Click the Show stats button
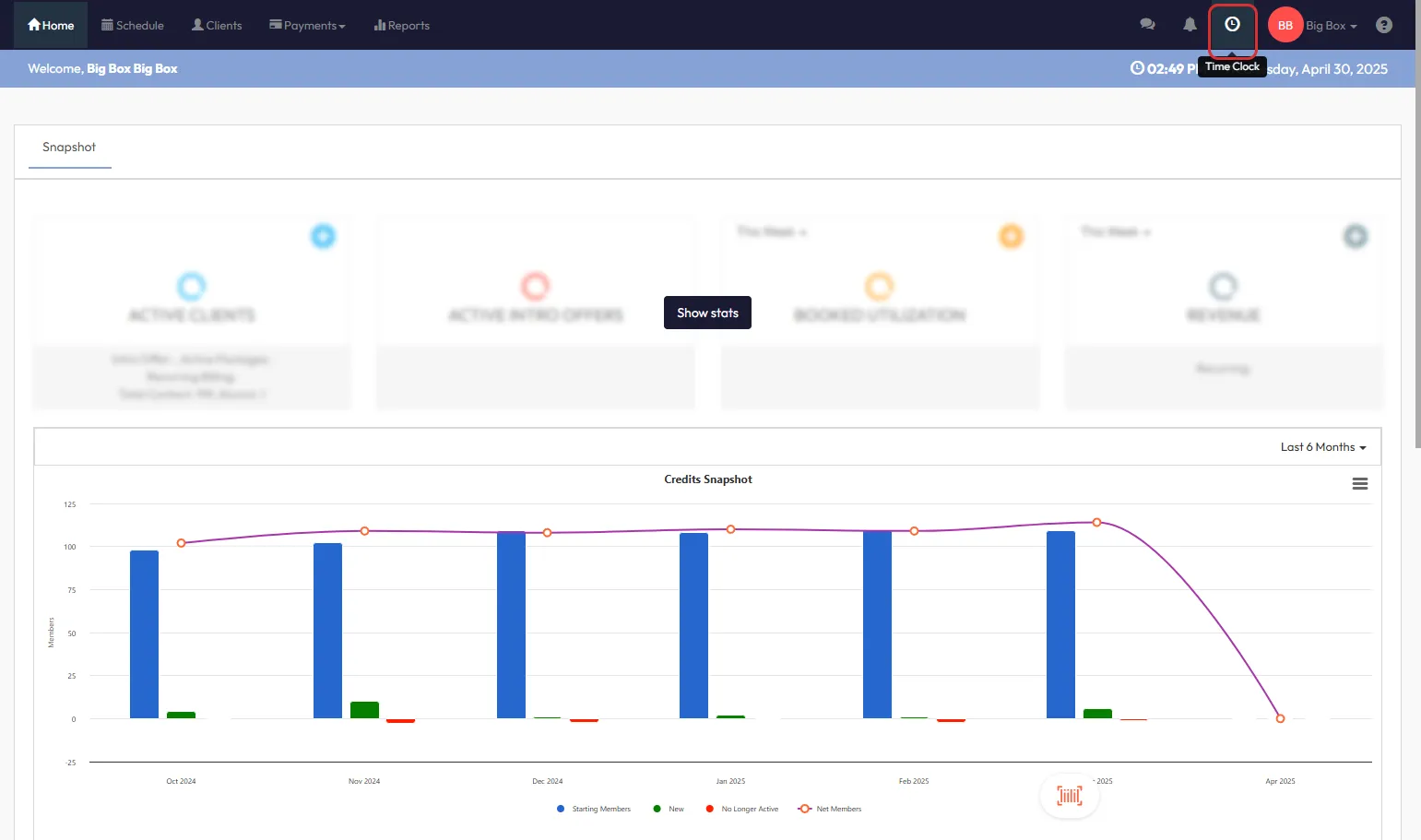This screenshot has width=1421, height=840. (x=707, y=313)
